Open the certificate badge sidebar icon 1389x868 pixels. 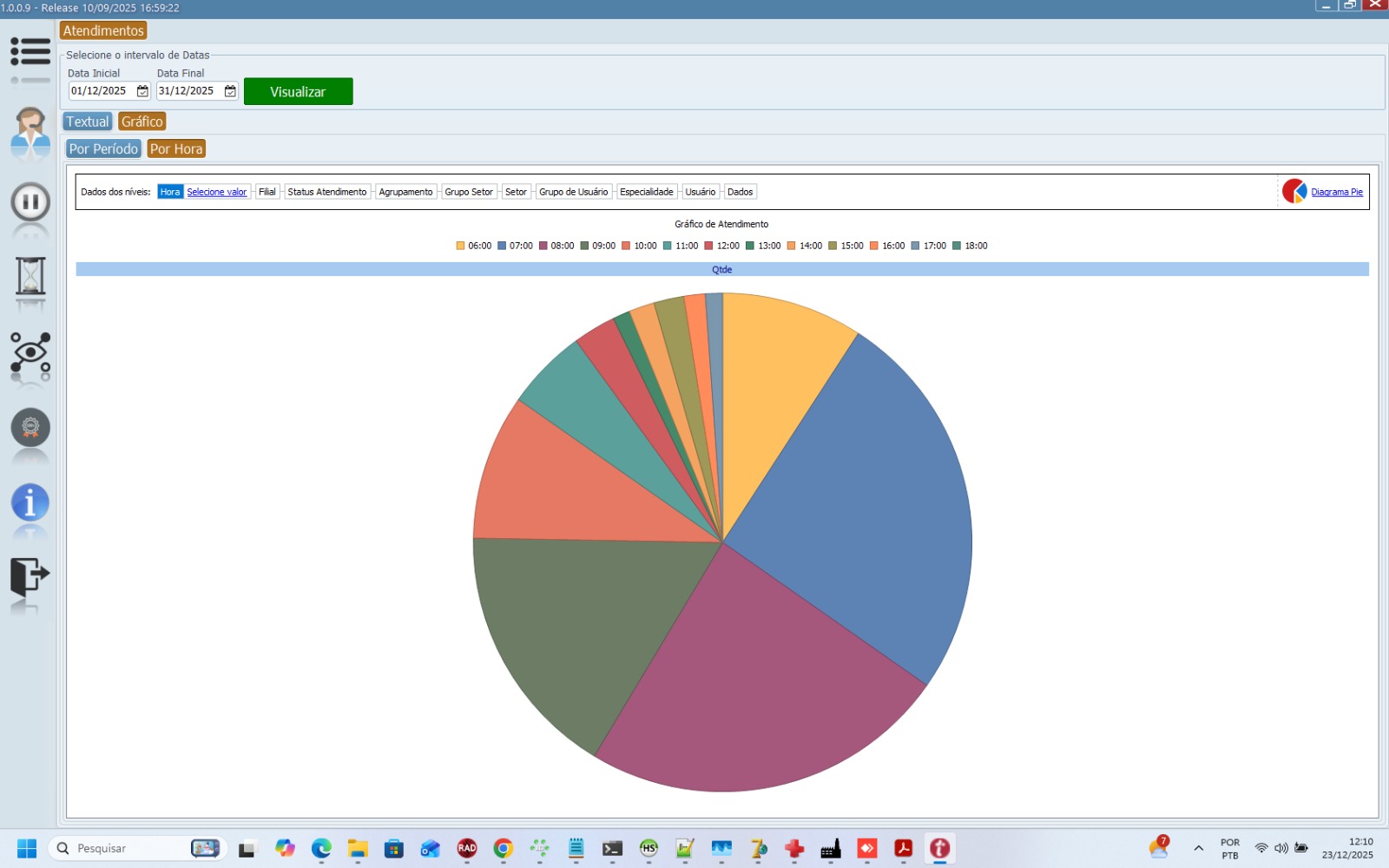(x=30, y=427)
